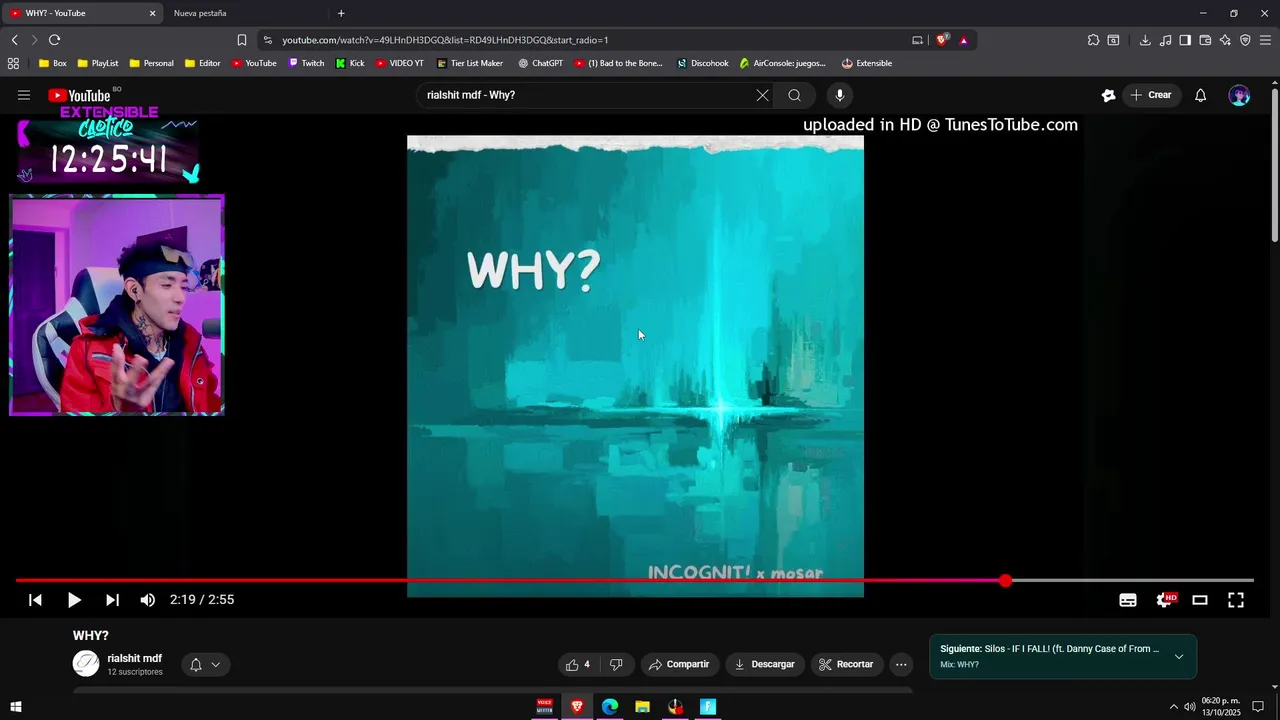1280x720 pixels.
Task: Open Crear create menu
Action: (x=1150, y=95)
